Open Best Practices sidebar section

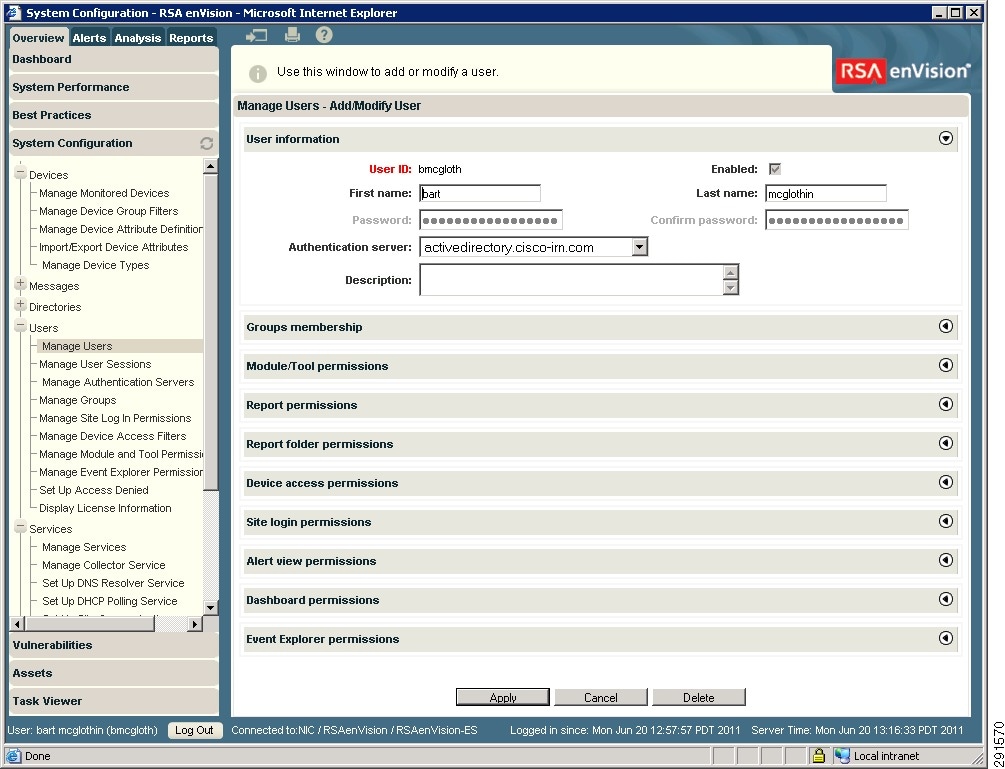[x=114, y=116]
